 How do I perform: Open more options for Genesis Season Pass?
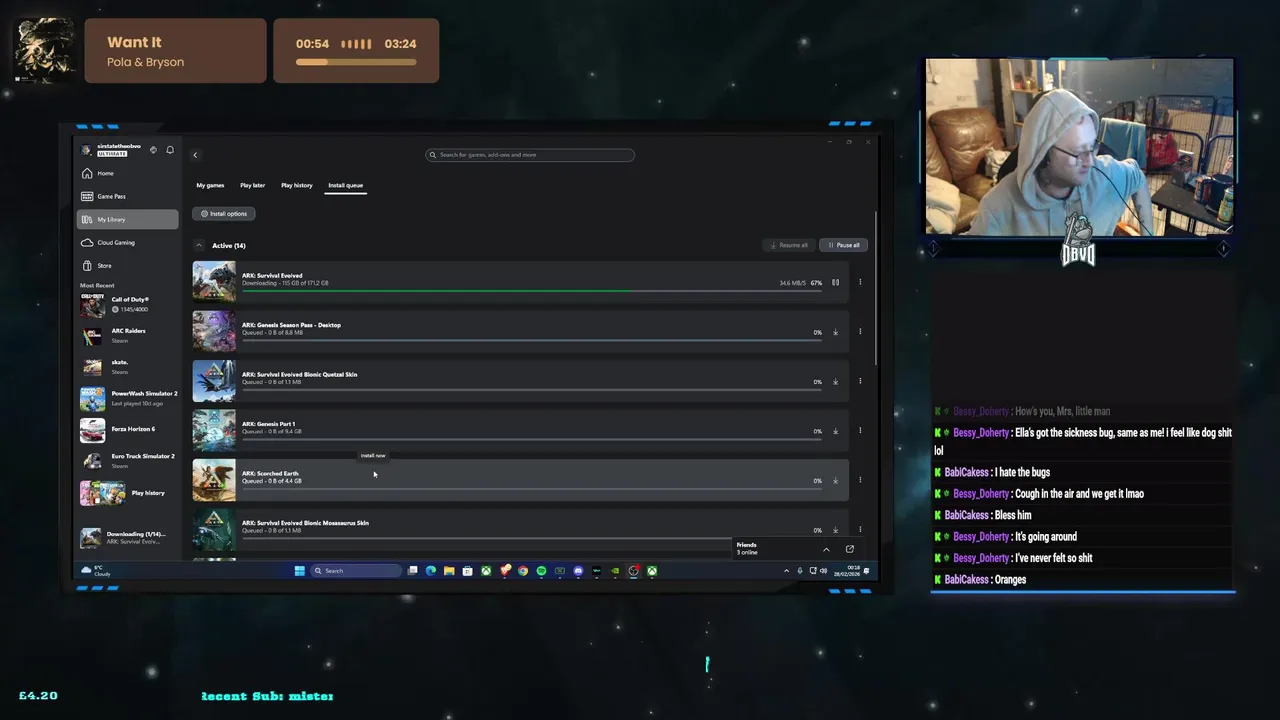[860, 332]
